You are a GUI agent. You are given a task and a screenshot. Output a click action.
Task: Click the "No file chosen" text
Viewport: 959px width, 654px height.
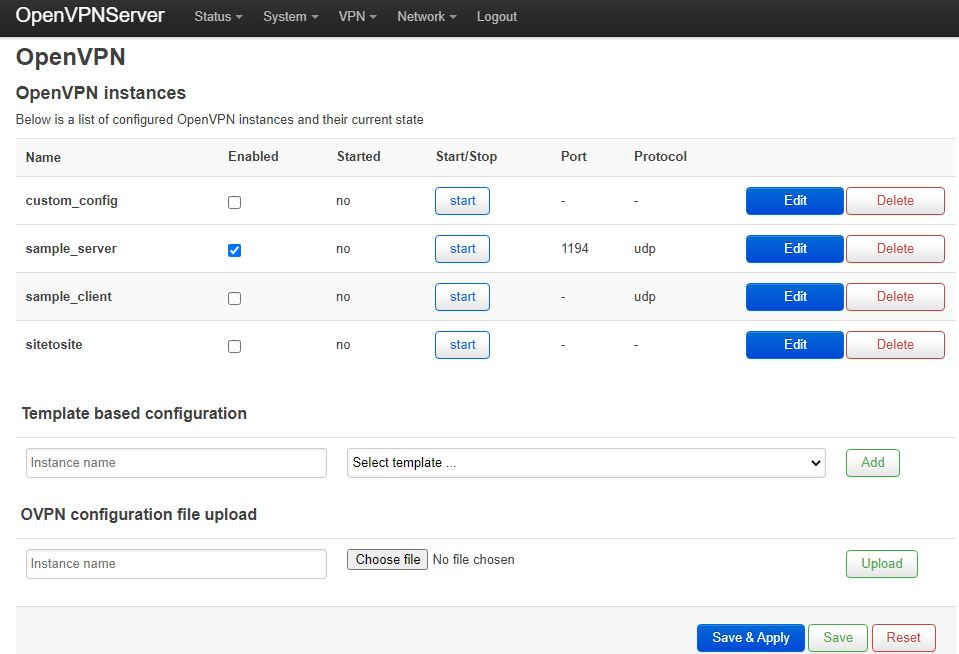(473, 560)
